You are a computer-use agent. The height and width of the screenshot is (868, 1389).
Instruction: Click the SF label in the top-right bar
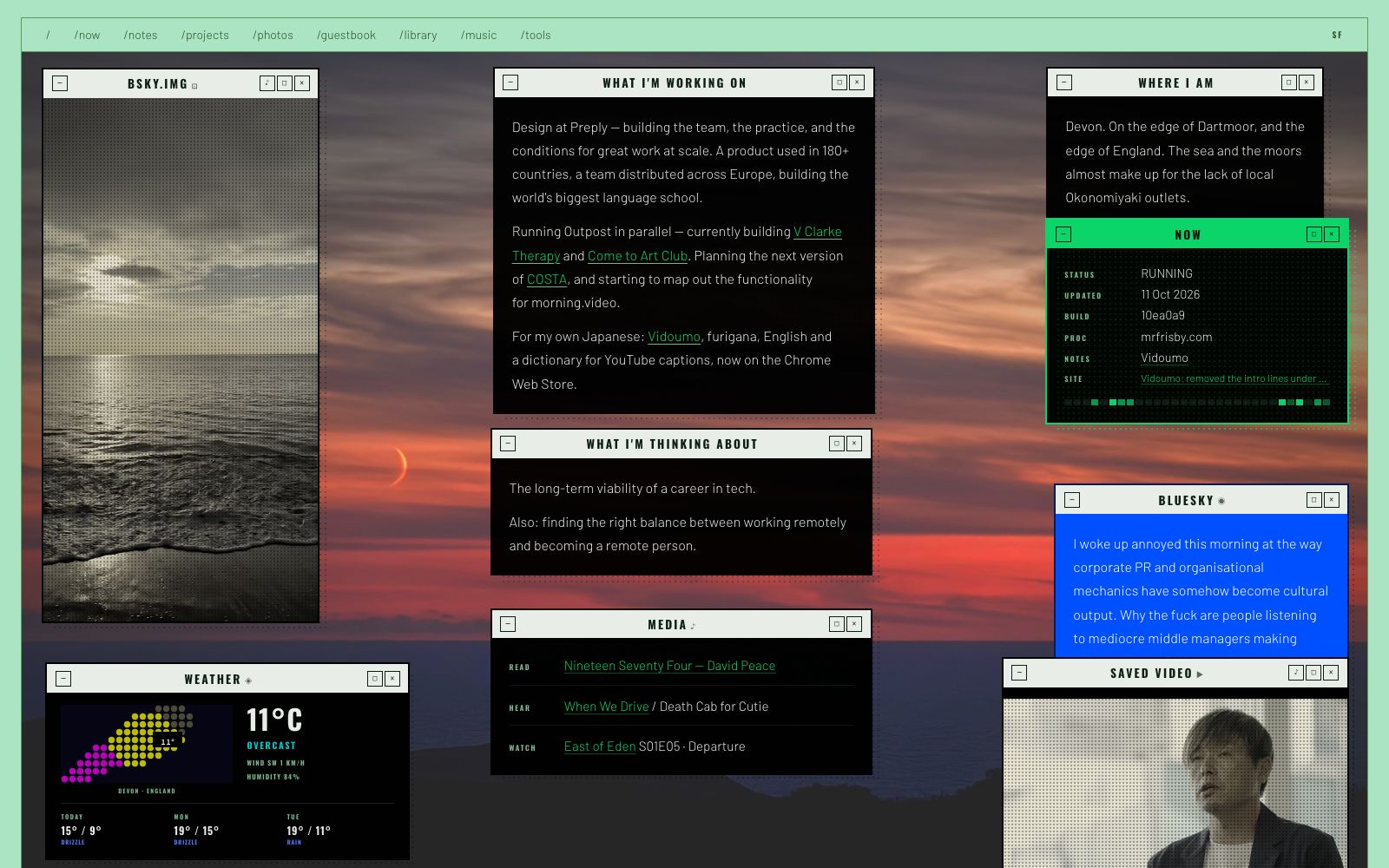[x=1337, y=36]
